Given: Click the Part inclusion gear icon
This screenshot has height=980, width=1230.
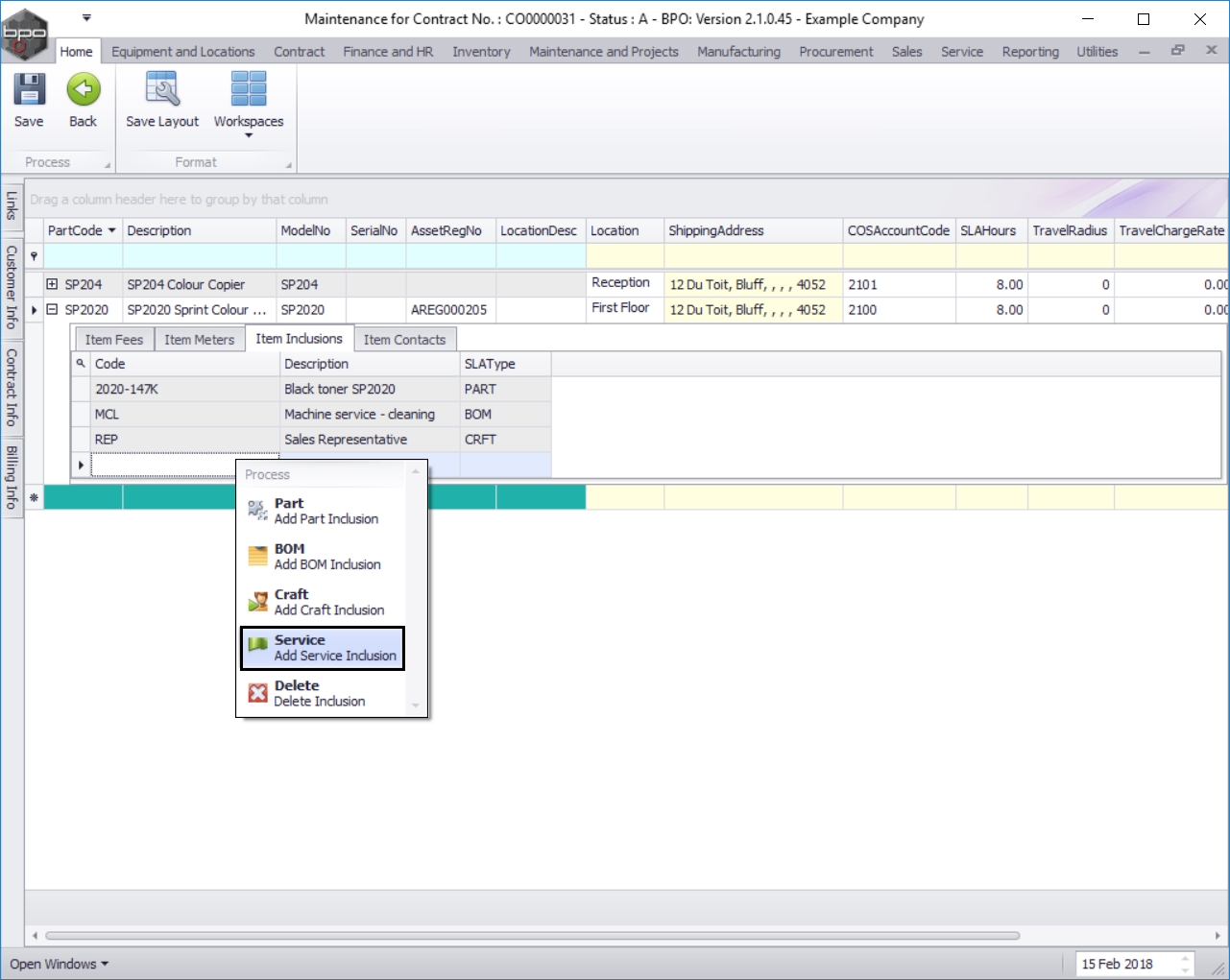Looking at the screenshot, I should coord(257,511).
